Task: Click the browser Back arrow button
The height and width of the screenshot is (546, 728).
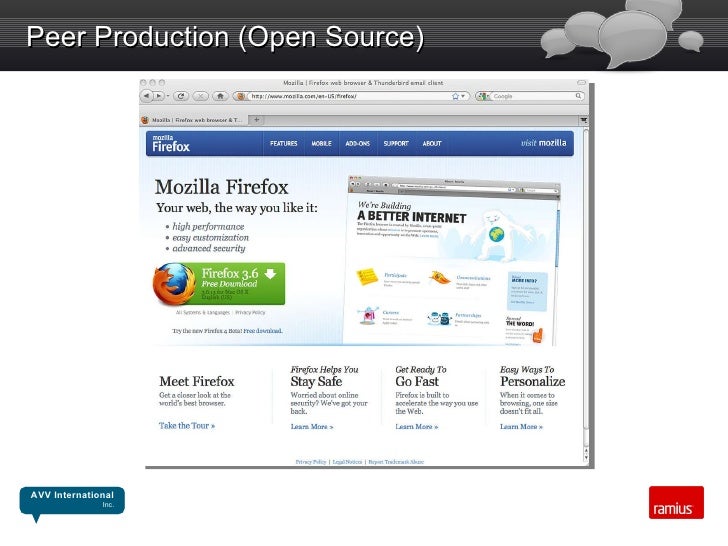Action: coord(146,96)
